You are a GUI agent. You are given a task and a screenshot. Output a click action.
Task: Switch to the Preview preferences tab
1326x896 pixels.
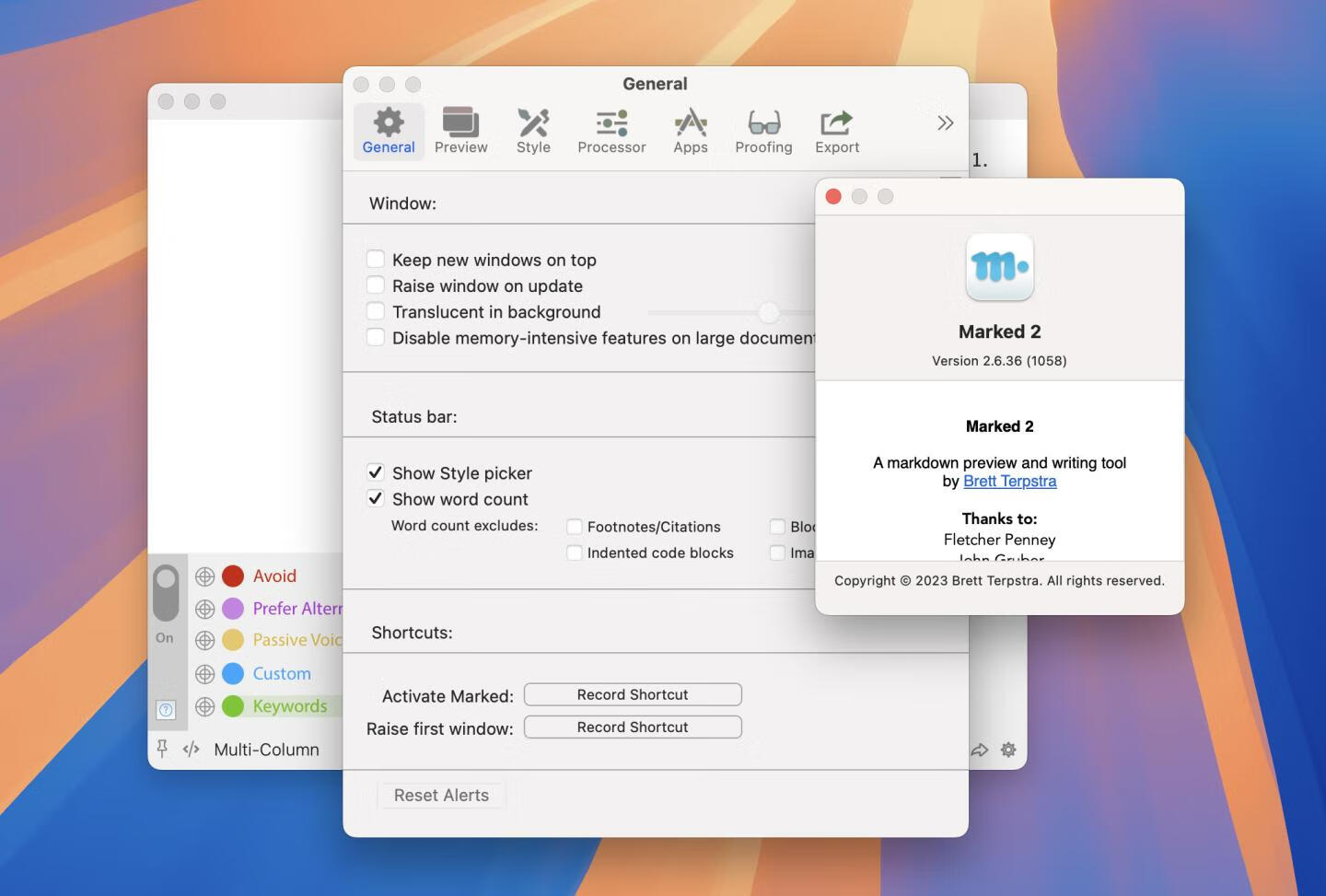tap(461, 131)
